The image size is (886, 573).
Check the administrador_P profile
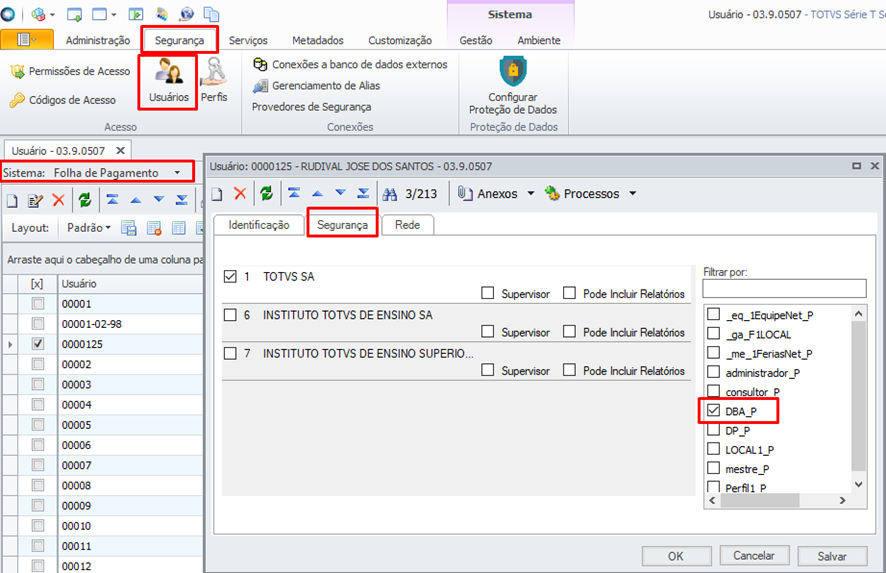714,372
